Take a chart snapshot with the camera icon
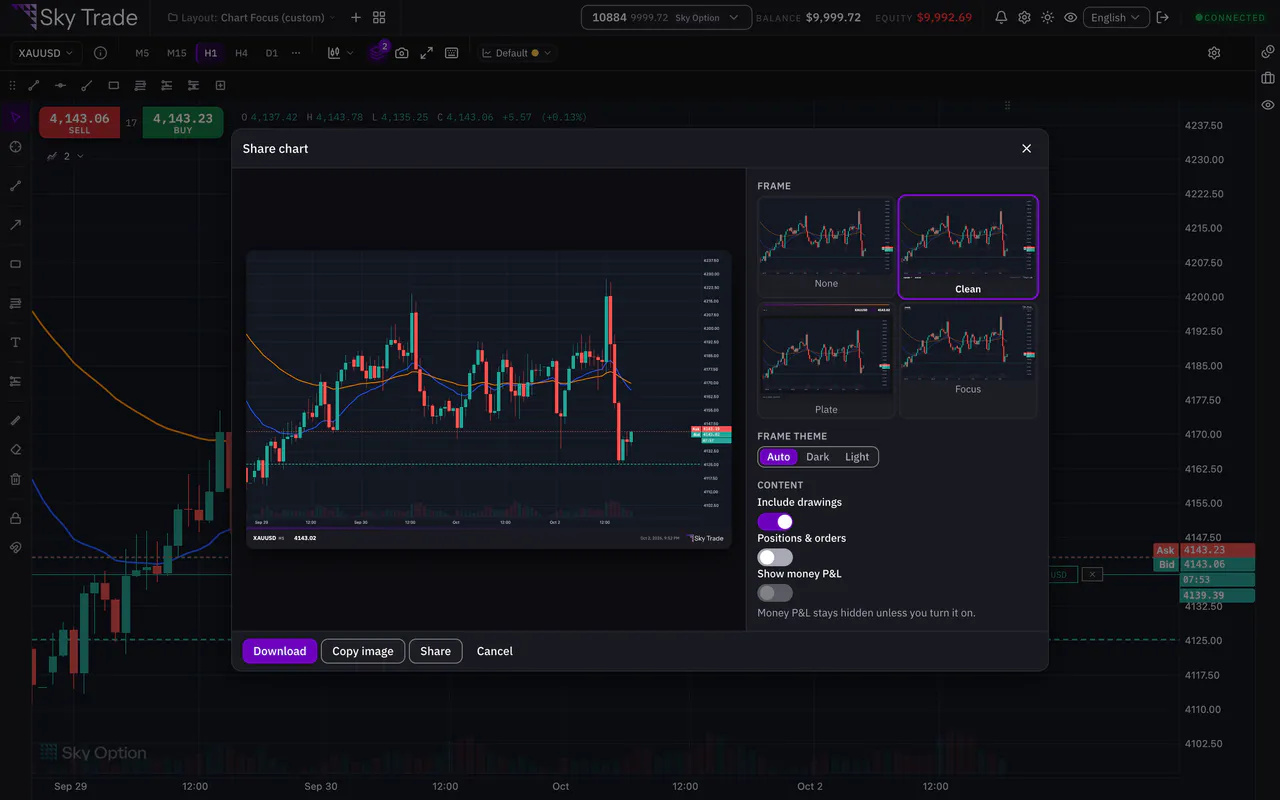Screen dimensions: 1280x800 (x=402, y=53)
